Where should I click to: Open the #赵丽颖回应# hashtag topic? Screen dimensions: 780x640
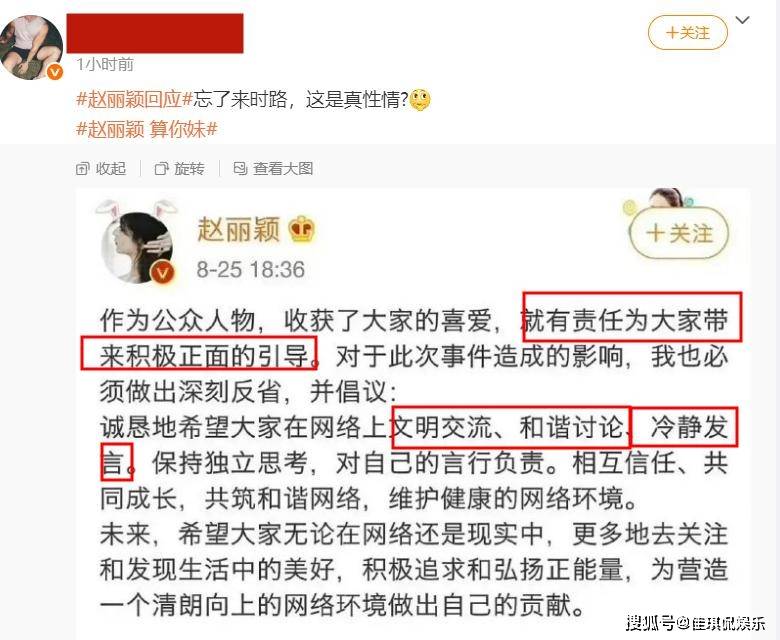coord(134,99)
